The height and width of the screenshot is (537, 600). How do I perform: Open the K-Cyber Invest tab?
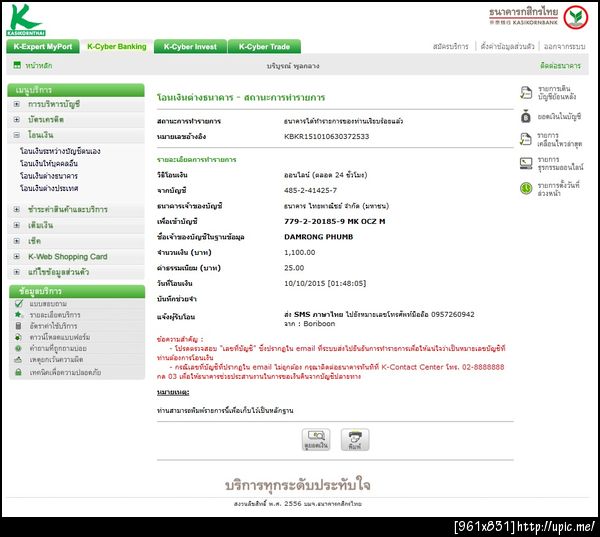click(190, 47)
